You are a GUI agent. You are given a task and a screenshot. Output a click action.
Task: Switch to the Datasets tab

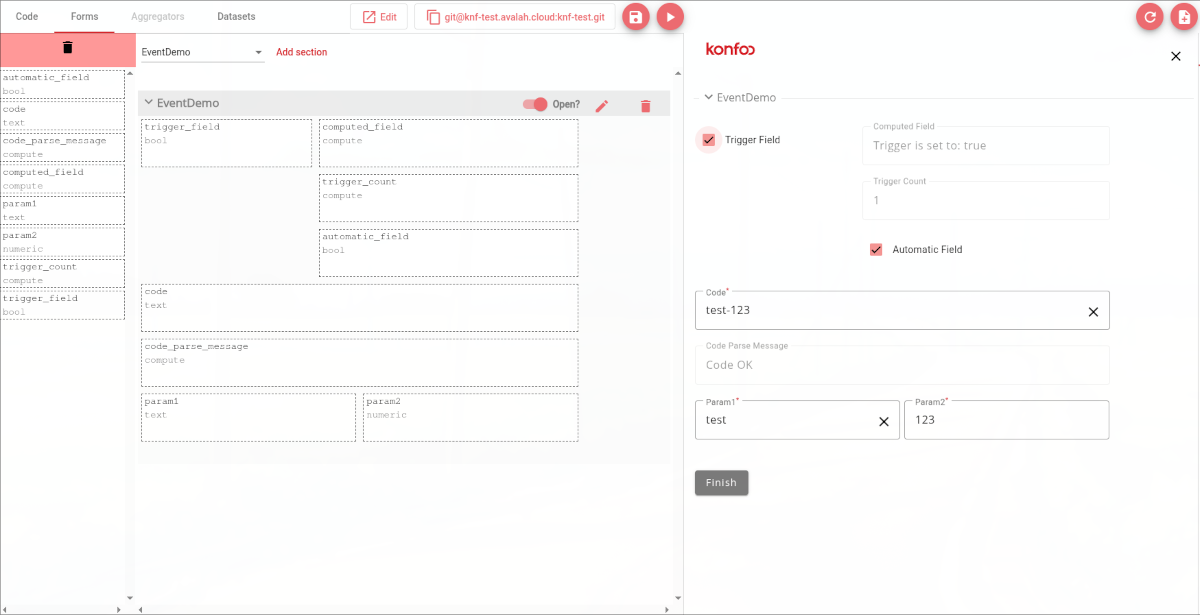(236, 17)
